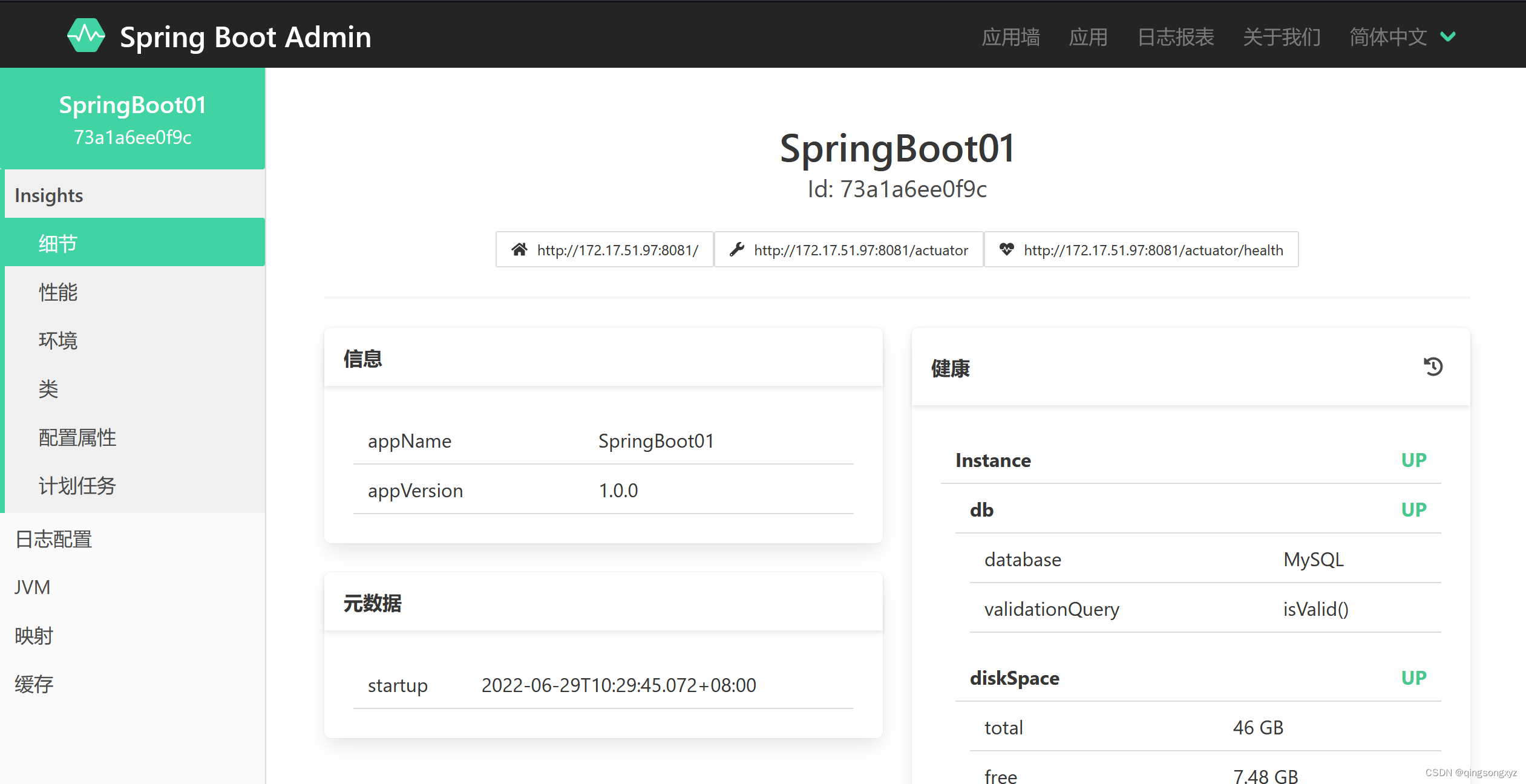Open the 关于我们 menu

(1282, 37)
